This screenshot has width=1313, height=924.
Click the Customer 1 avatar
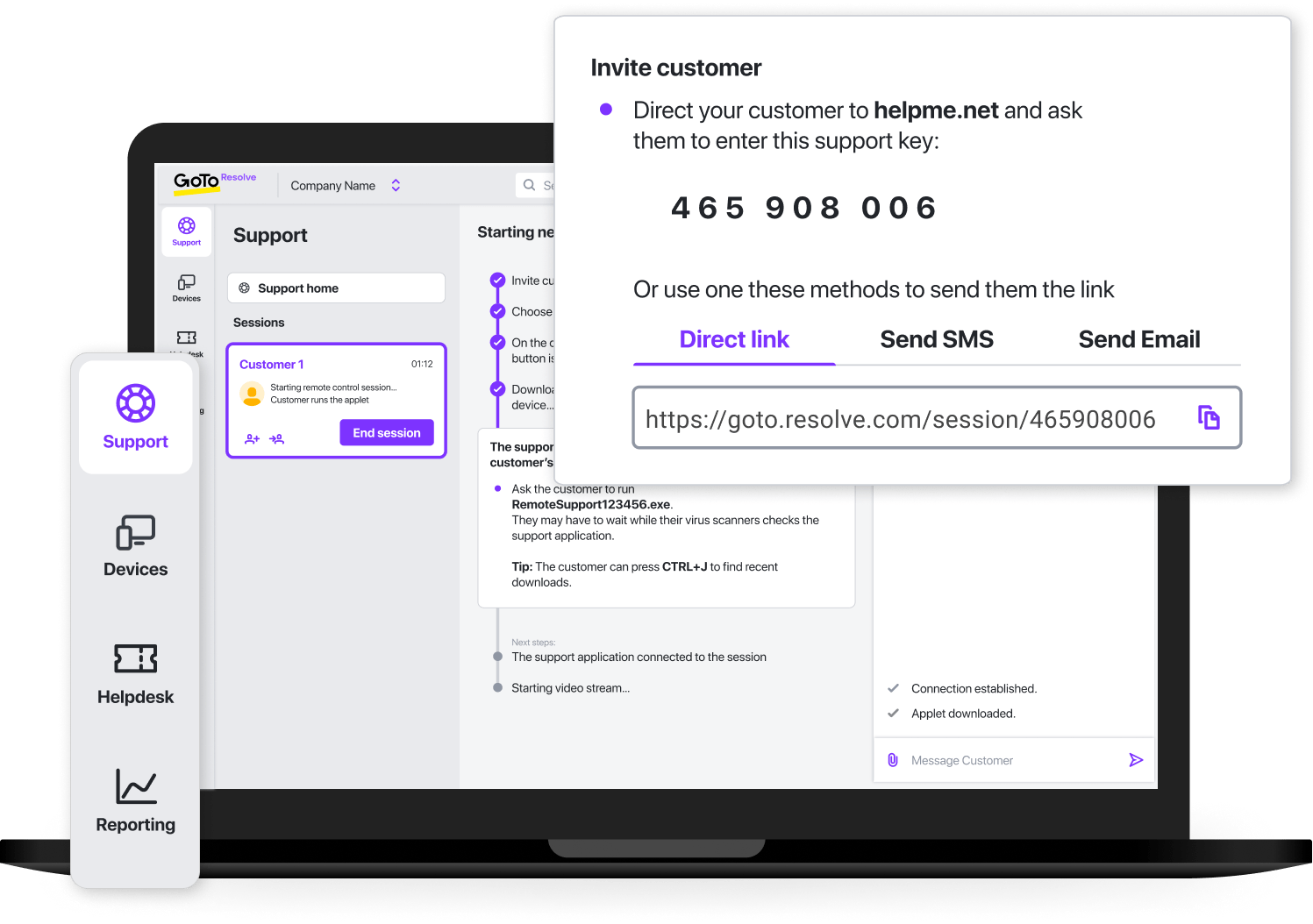252,394
